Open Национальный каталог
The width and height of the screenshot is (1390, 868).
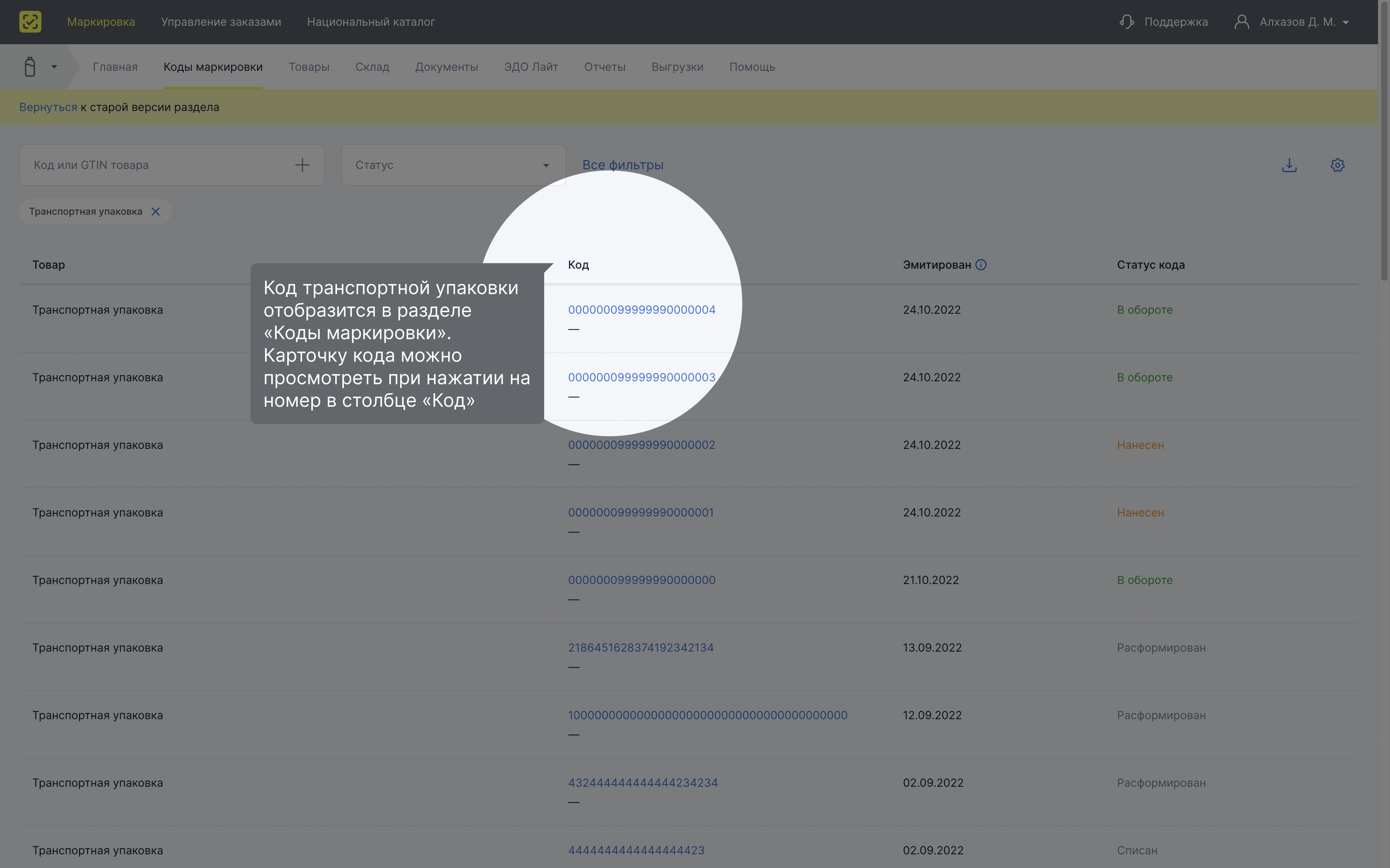(x=371, y=22)
